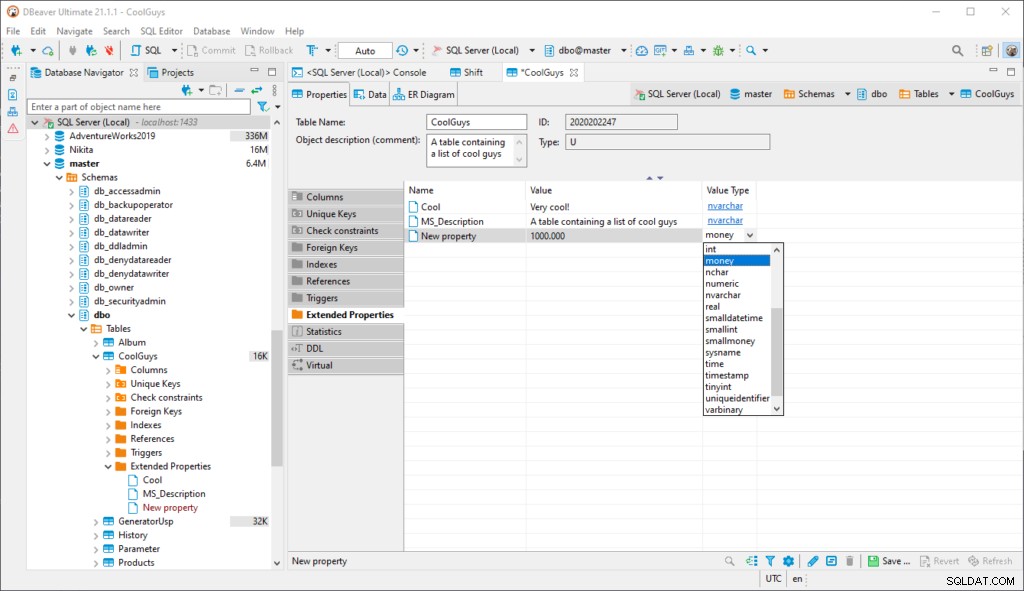Open the perspective switcher icon
Screen dimensions: 1024x591
tap(987, 50)
